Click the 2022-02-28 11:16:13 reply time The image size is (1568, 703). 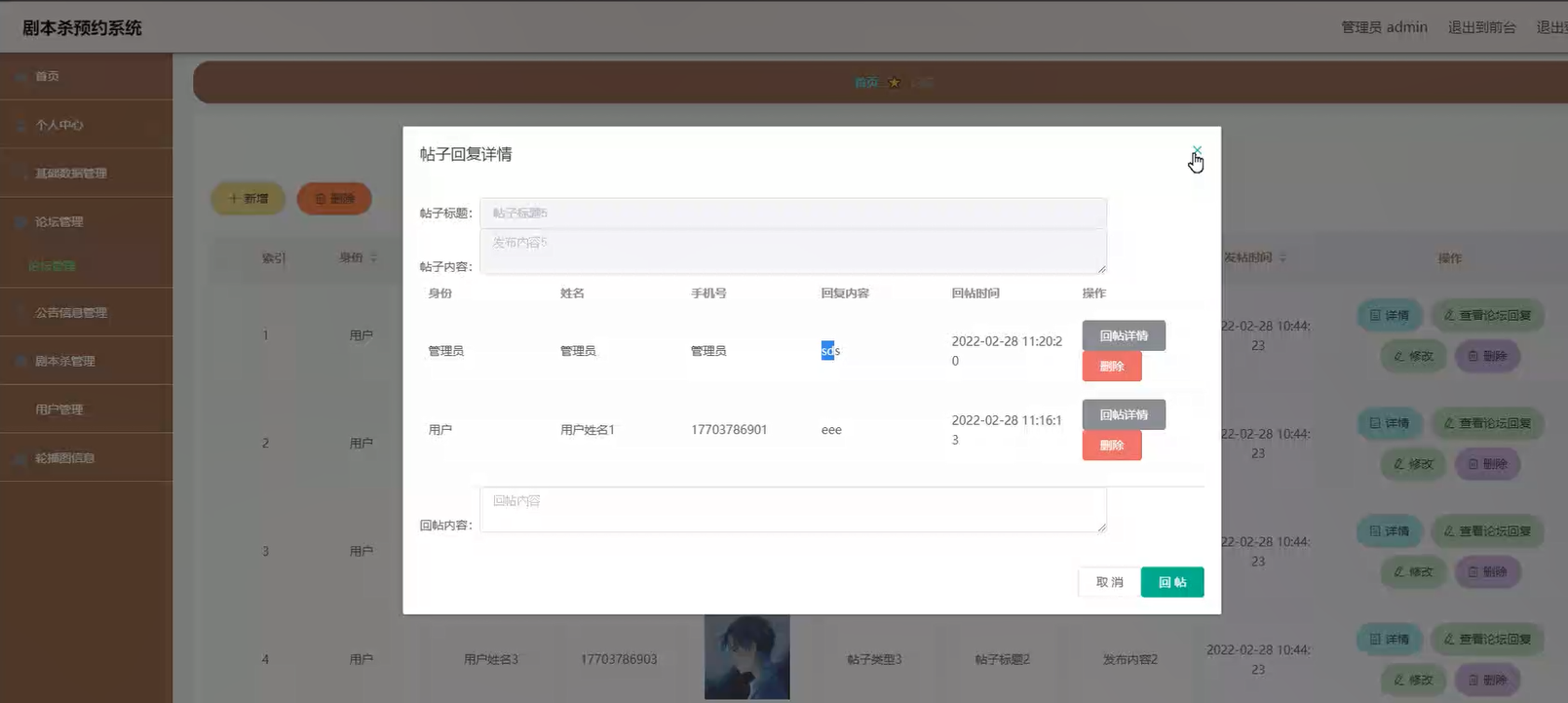tap(1007, 430)
